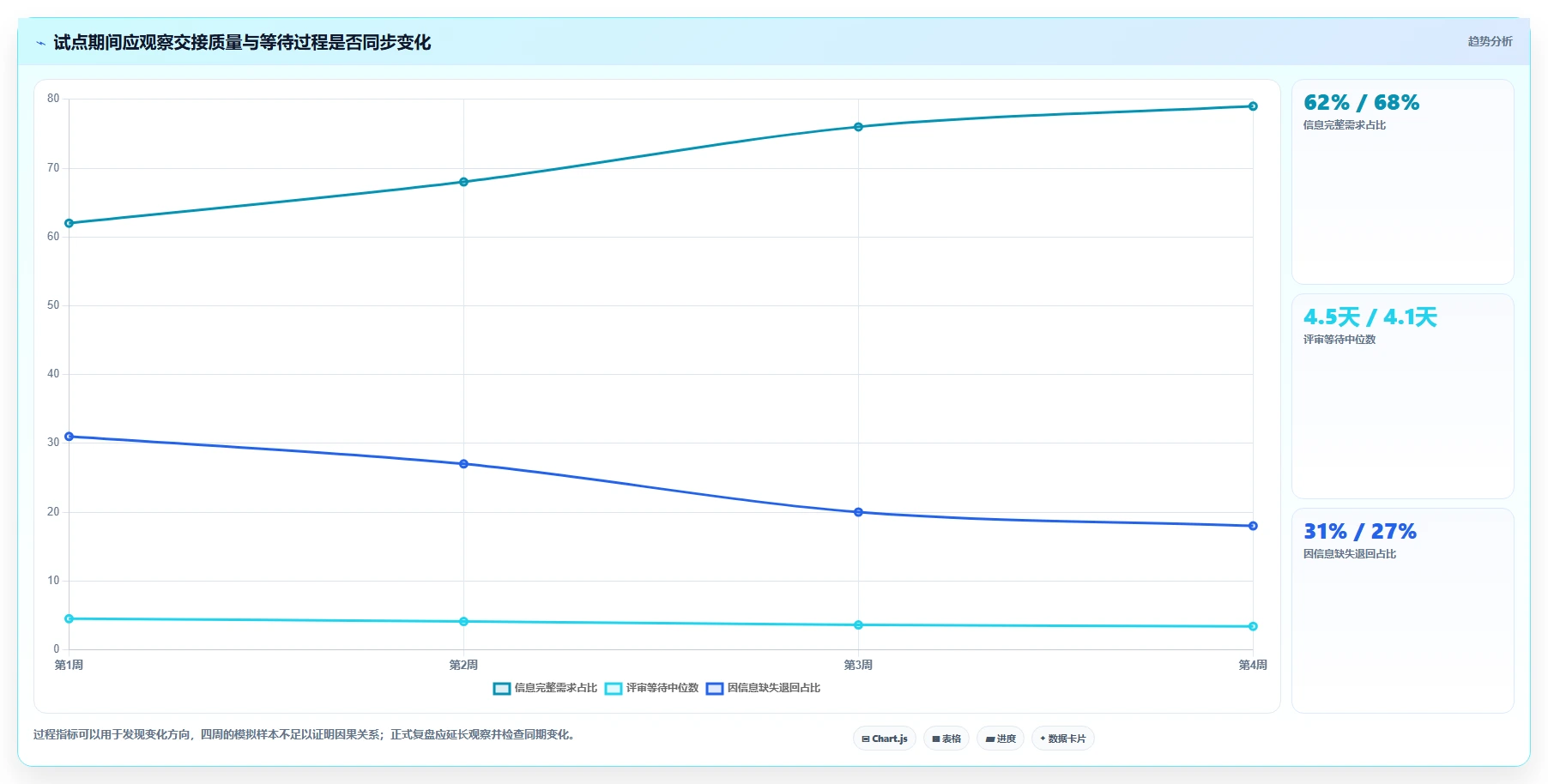The width and height of the screenshot is (1548, 784).
Task: Click the 第1周 x-axis label
Action: [x=69, y=665]
